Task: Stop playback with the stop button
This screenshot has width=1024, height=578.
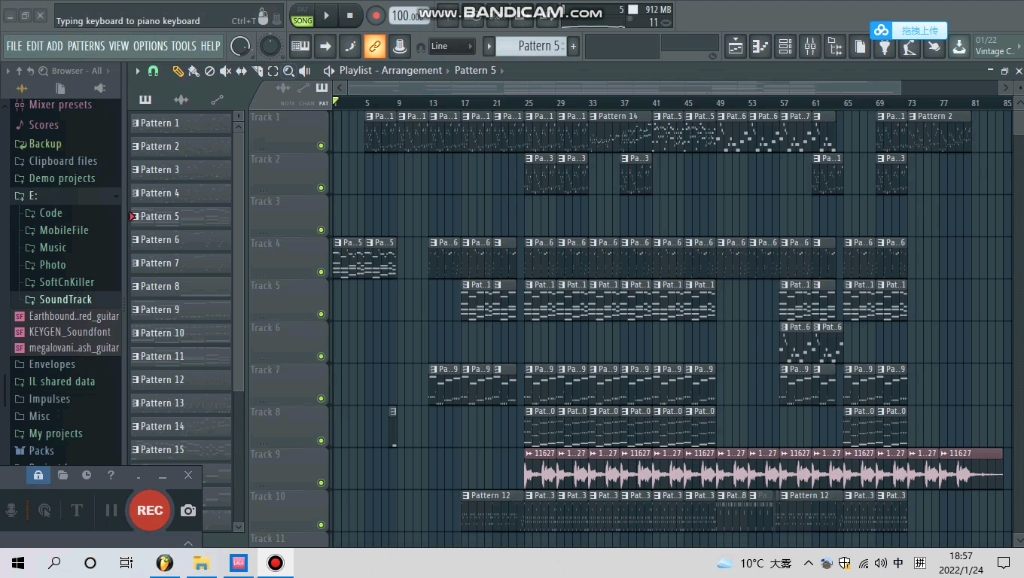Action: (x=350, y=15)
